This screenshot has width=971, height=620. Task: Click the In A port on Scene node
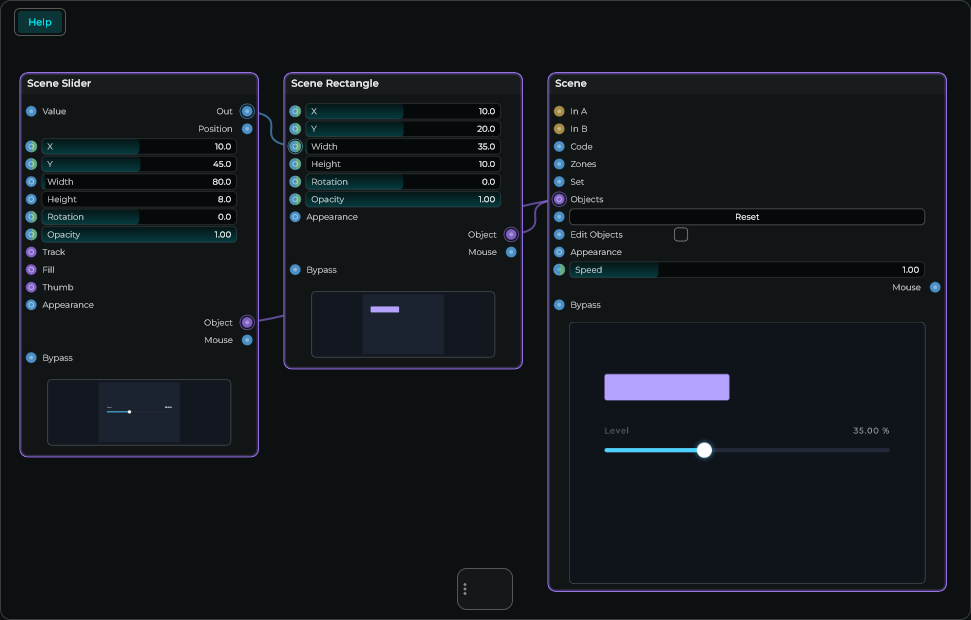[559, 111]
